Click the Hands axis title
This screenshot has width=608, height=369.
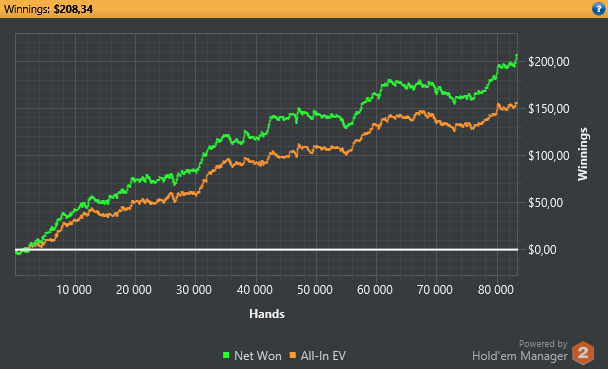point(267,314)
